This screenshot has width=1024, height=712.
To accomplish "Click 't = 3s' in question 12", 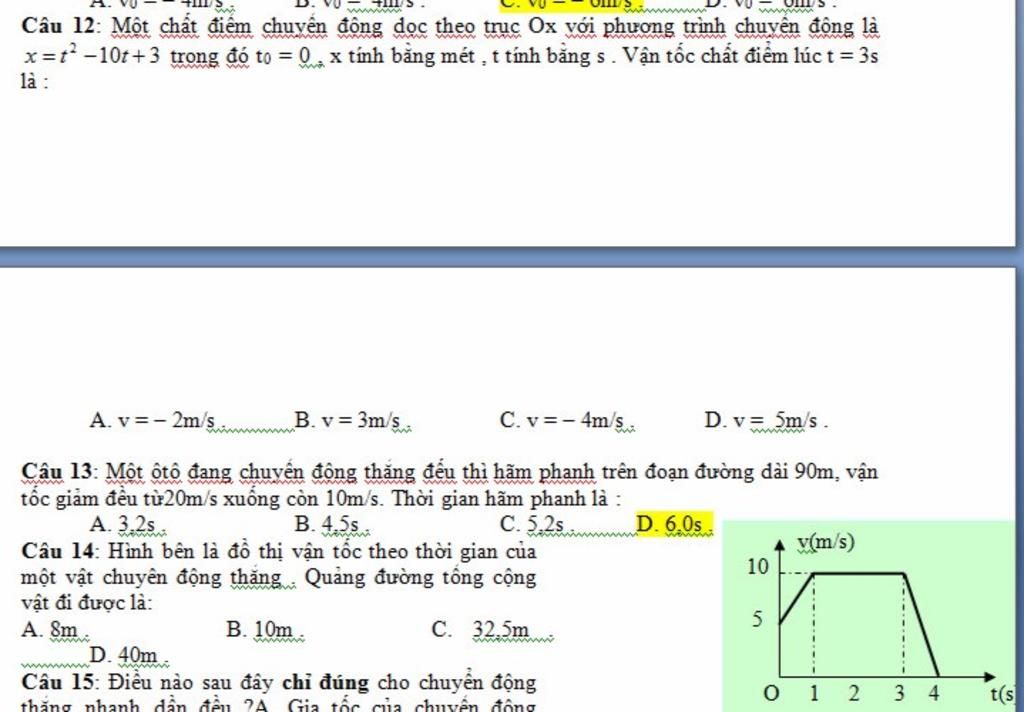I will tap(853, 56).
